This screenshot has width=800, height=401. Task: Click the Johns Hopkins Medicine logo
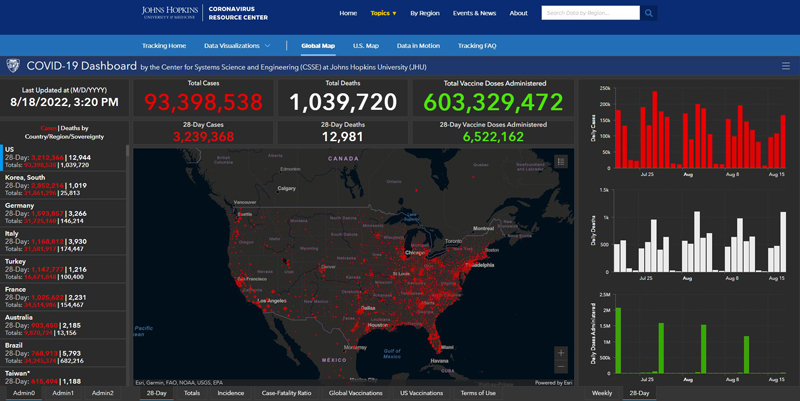(x=169, y=13)
